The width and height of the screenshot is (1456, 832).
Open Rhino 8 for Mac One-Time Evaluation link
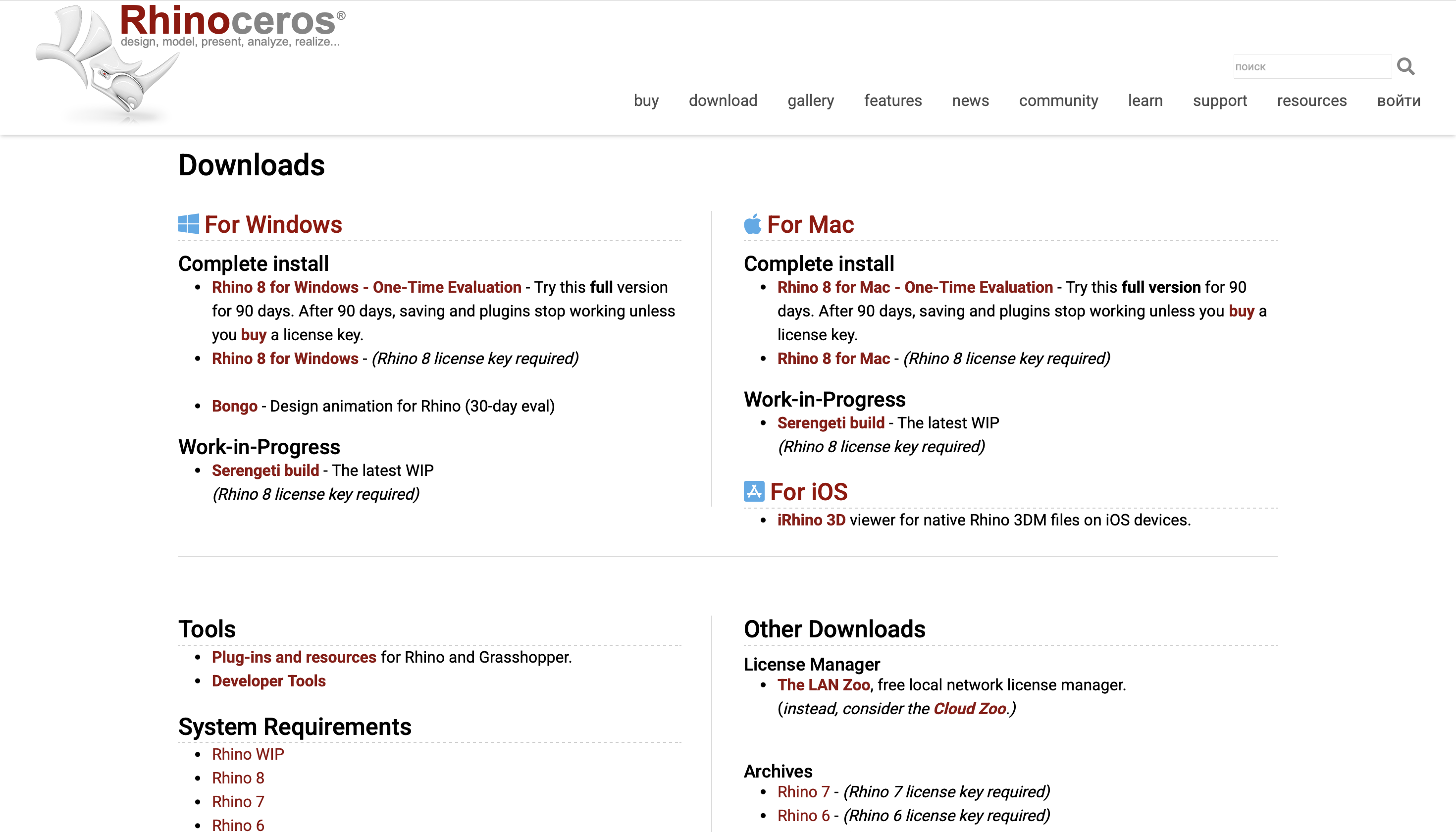(915, 287)
